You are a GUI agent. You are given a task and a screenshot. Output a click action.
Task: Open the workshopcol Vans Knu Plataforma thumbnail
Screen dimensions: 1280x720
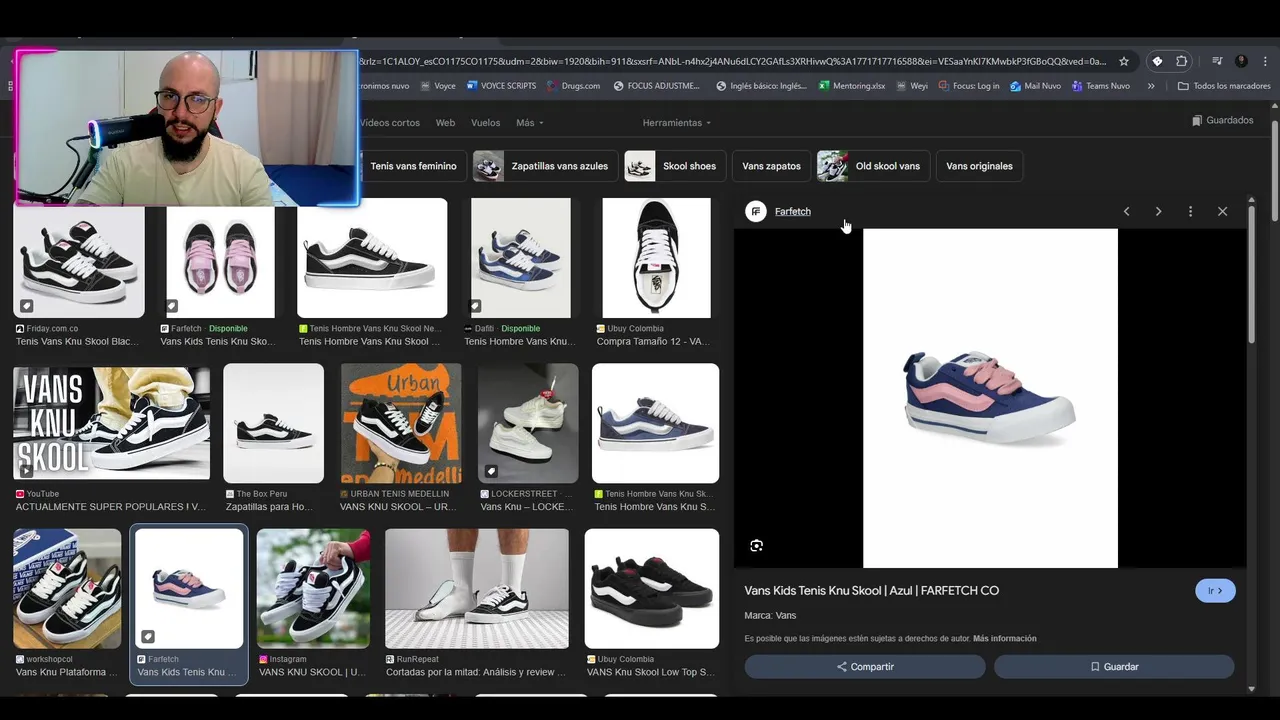pyautogui.click(x=67, y=589)
